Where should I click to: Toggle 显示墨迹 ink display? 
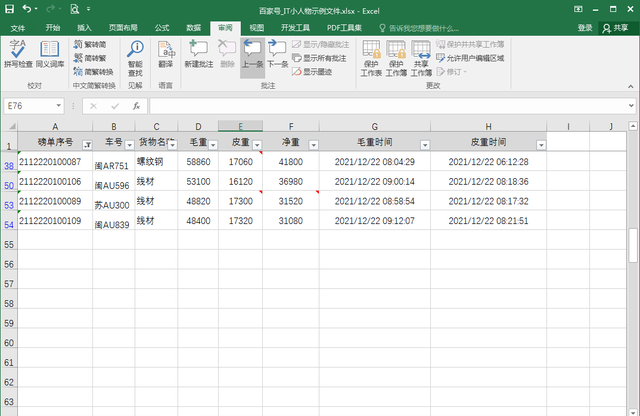coord(313,71)
